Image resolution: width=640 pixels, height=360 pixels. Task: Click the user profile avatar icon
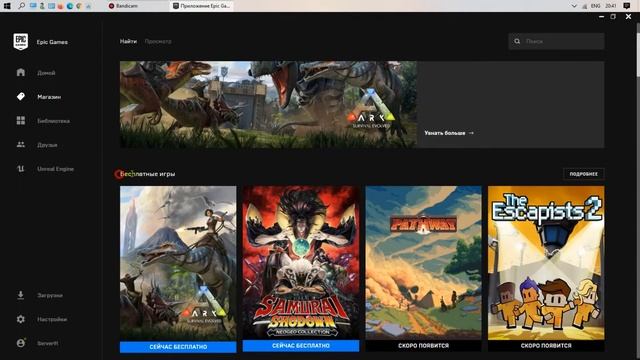coord(21,343)
